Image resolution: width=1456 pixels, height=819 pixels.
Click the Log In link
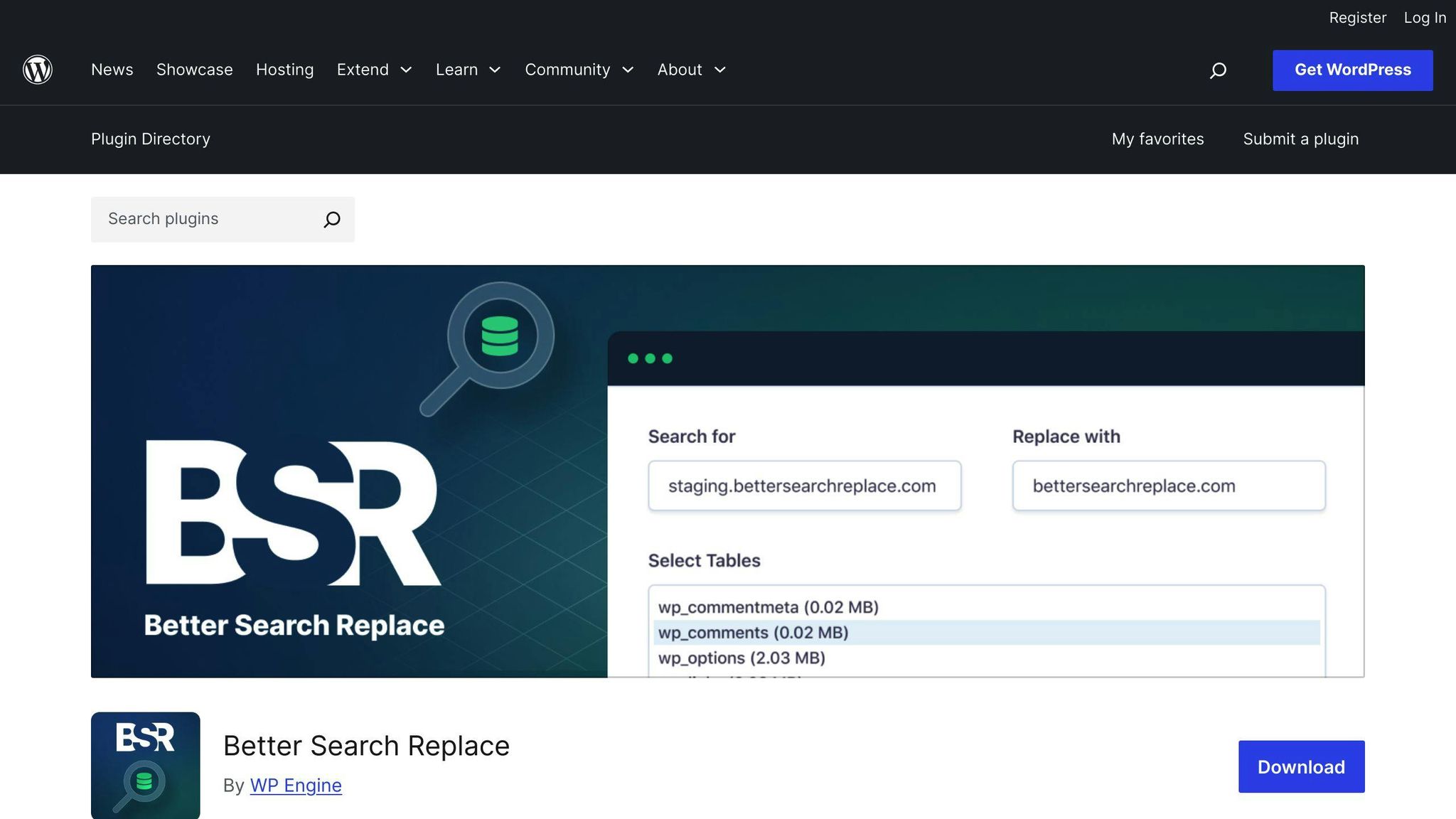(1425, 18)
